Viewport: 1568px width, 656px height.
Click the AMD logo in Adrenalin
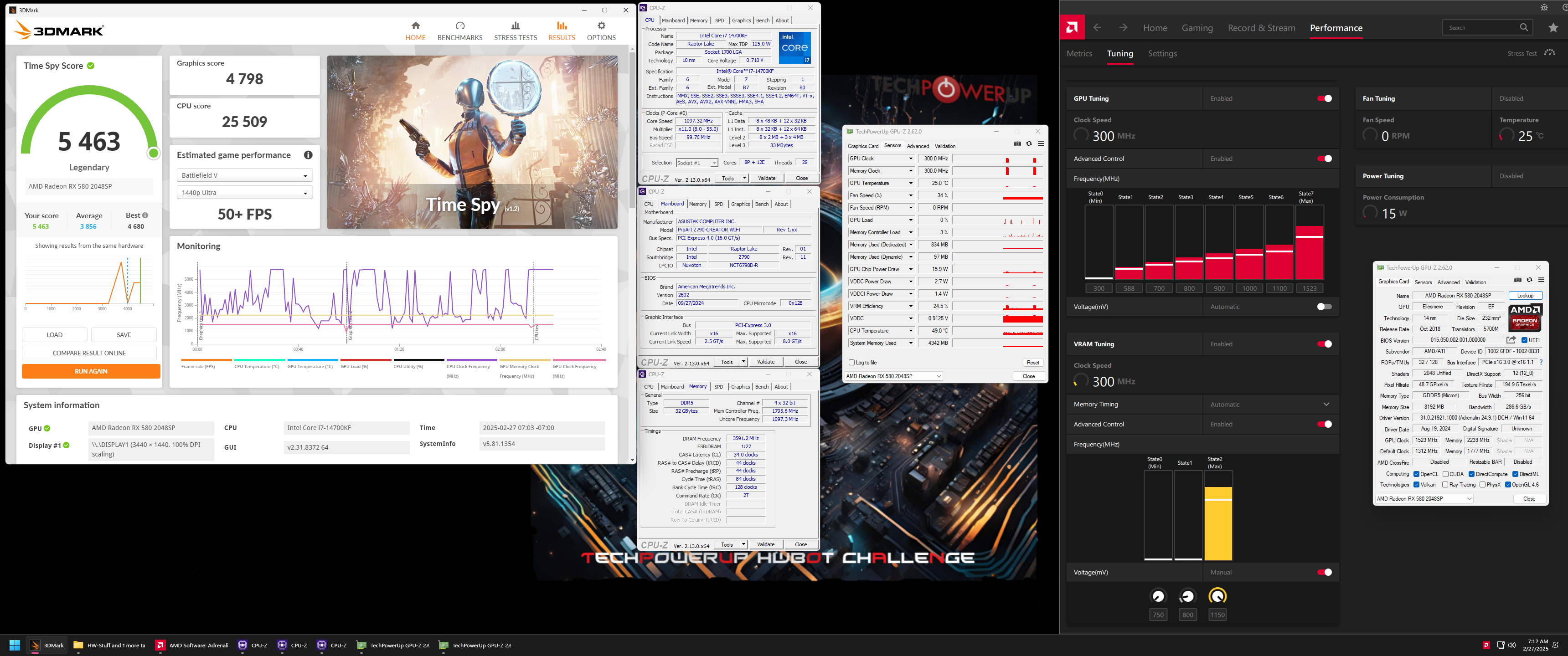[x=1072, y=27]
